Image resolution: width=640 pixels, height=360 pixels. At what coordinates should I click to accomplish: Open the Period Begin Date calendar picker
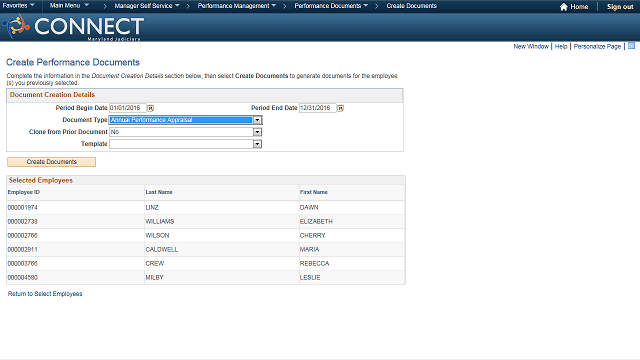[151, 108]
